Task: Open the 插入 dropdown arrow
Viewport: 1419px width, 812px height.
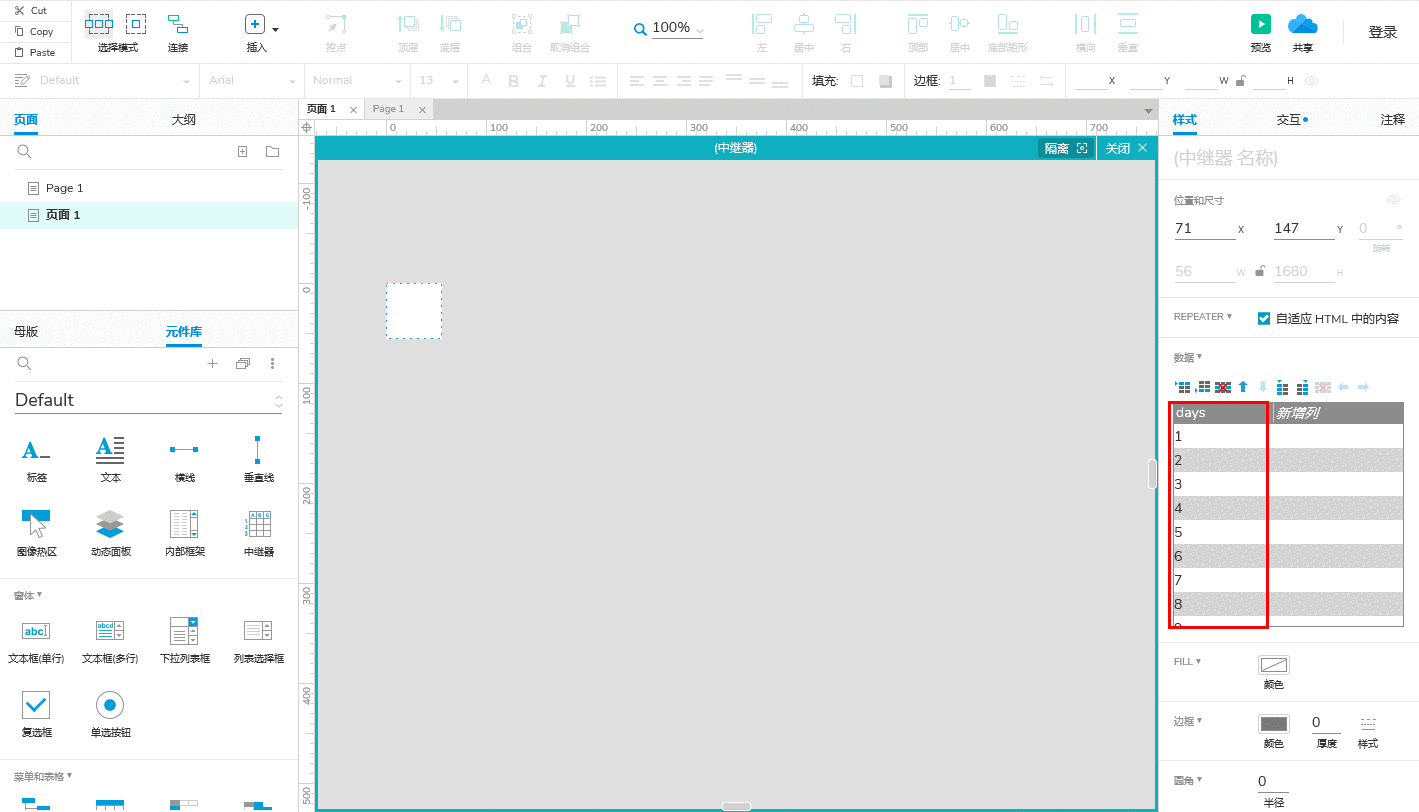Action: point(275,30)
